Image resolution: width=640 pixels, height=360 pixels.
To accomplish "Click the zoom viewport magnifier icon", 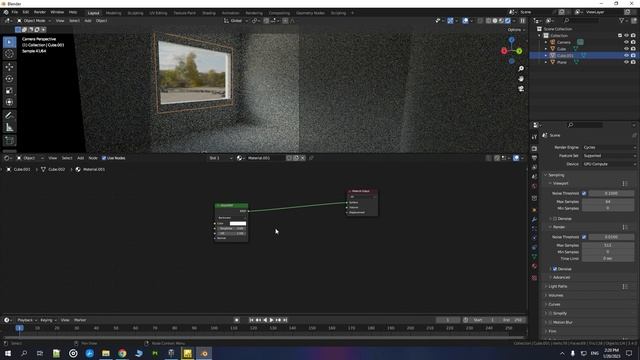I will coord(521,69).
